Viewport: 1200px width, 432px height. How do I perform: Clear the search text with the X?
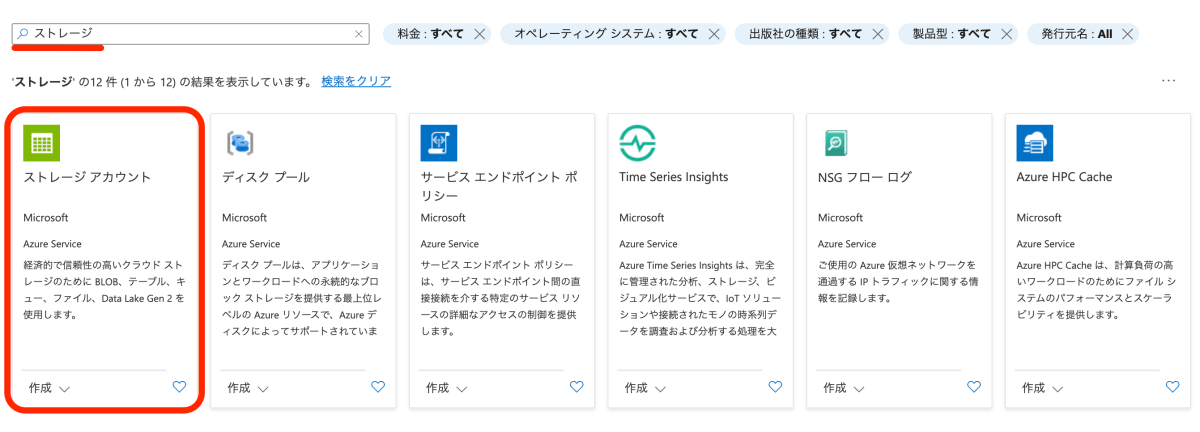359,34
